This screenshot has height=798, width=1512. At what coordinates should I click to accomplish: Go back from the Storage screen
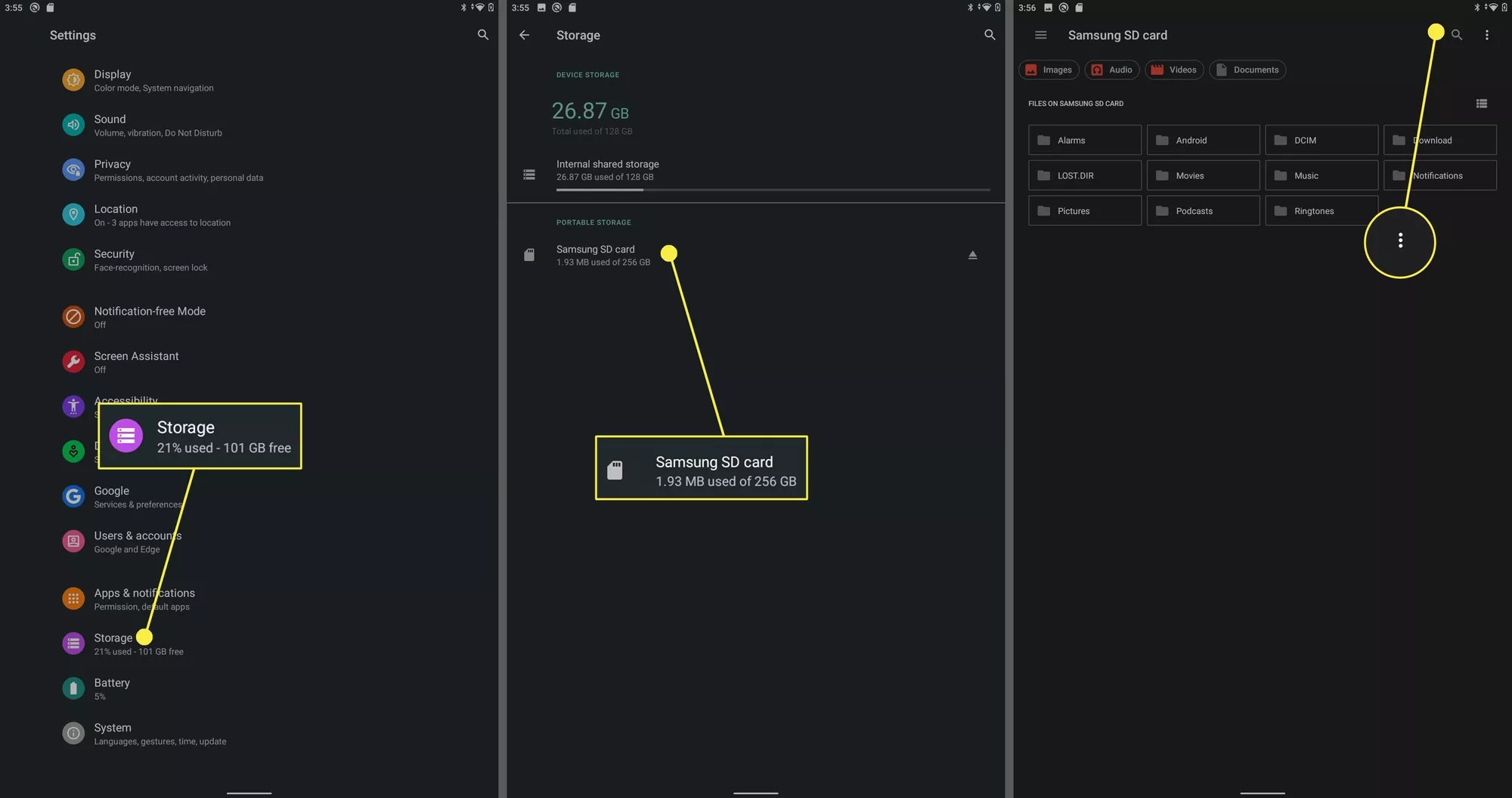(x=525, y=35)
